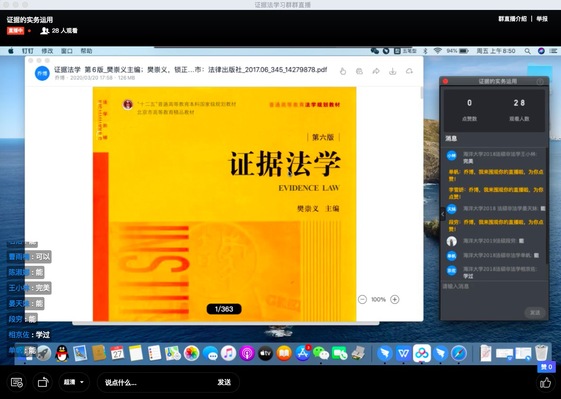Zoom out PDF with minus button
The image size is (561, 399).
tap(362, 300)
